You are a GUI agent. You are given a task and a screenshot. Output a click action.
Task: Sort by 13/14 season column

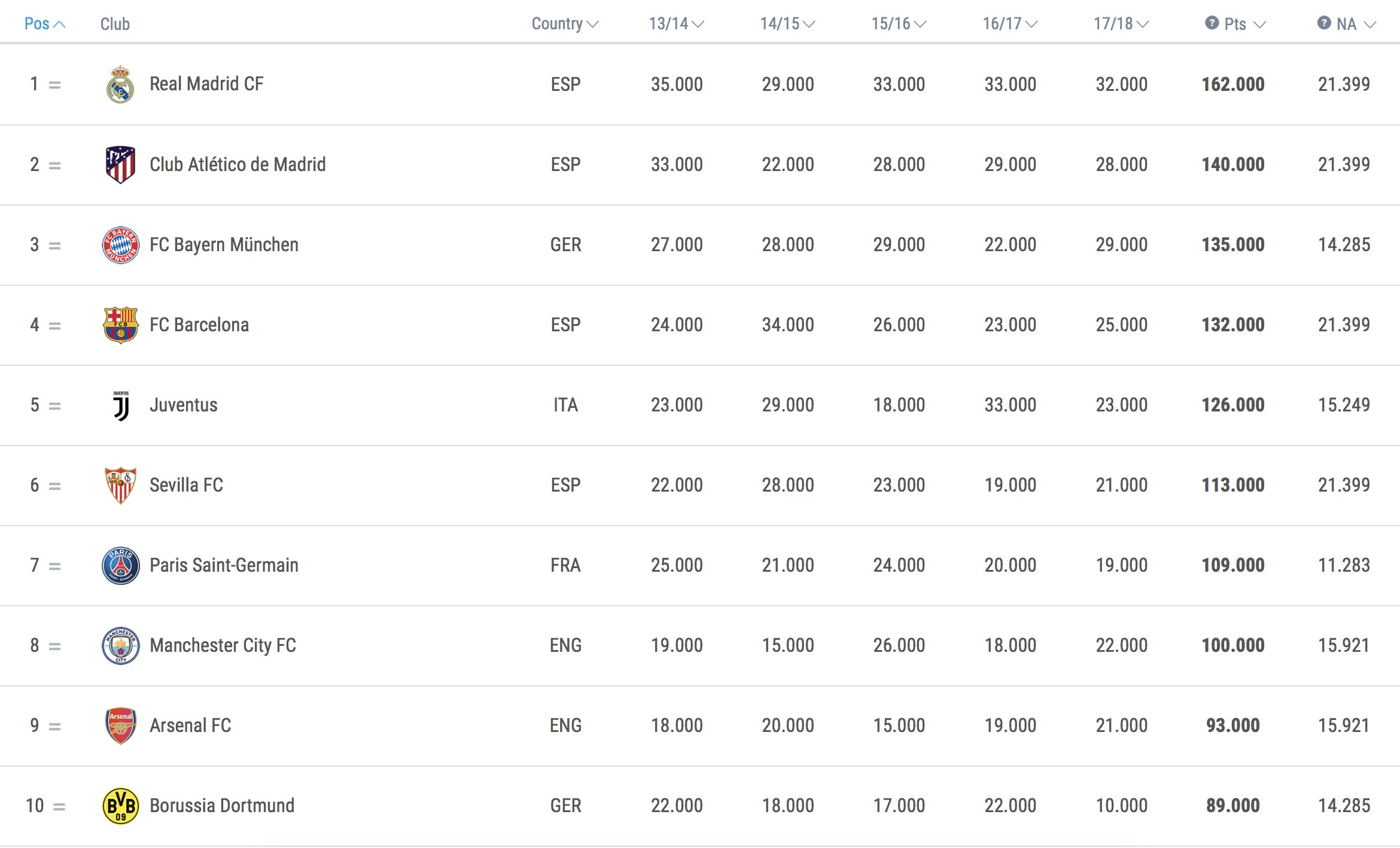676,24
